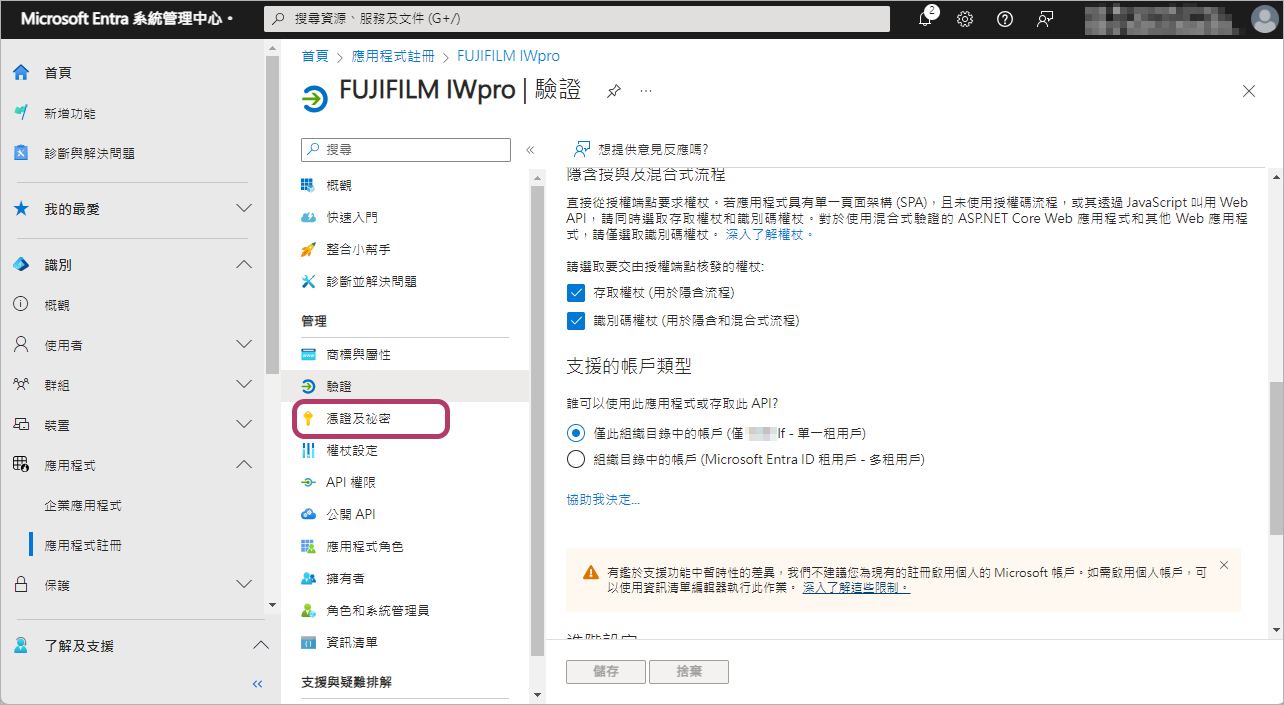The height and width of the screenshot is (705, 1284).
Task: Click the 儲存 save button
Action: (x=606, y=672)
